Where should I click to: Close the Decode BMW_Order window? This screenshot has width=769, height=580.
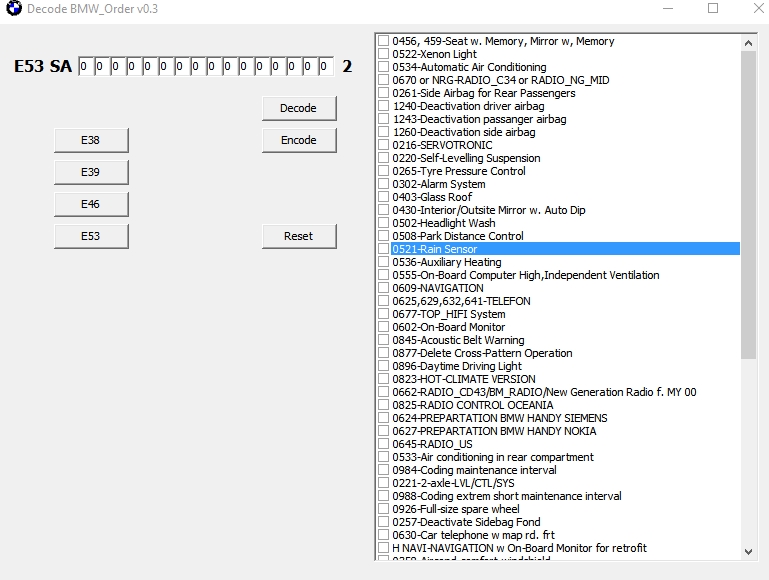tap(758, 8)
